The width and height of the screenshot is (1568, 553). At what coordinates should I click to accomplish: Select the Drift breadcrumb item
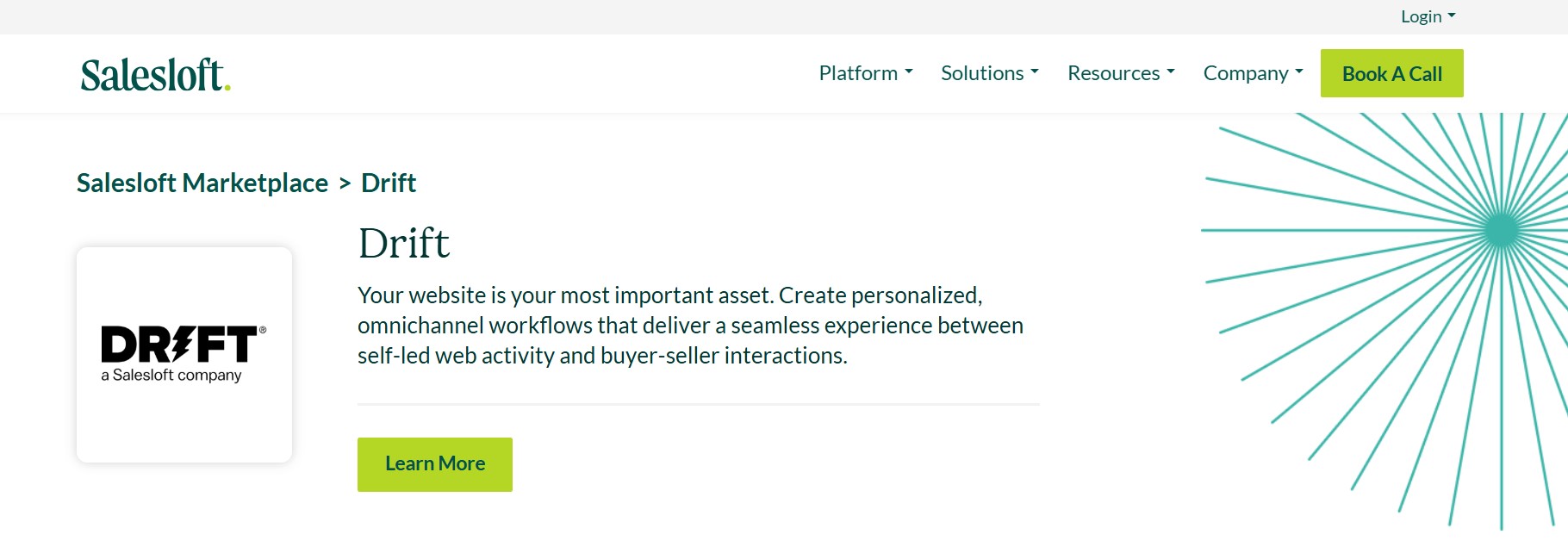coord(389,183)
